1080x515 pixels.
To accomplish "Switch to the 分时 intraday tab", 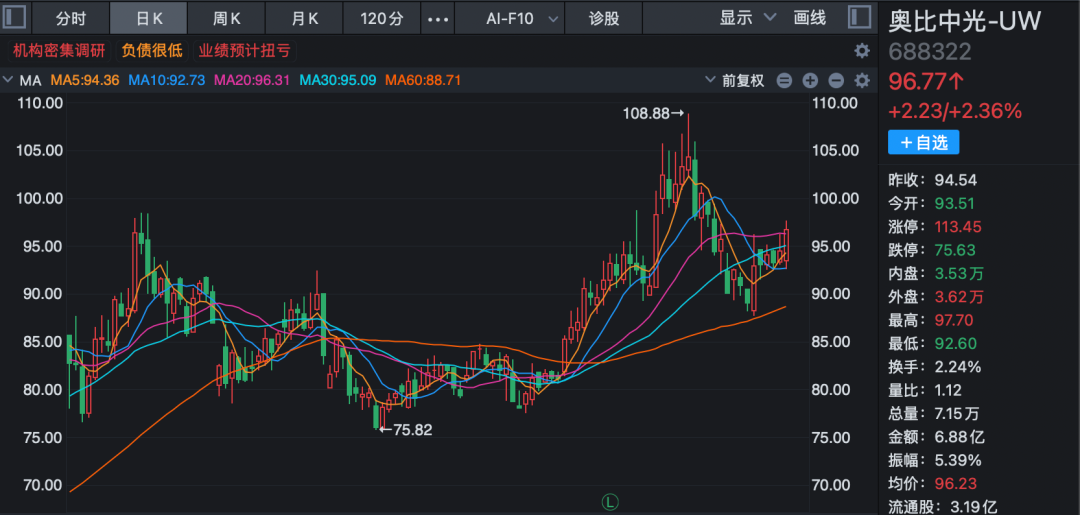I will pyautogui.click(x=71, y=18).
